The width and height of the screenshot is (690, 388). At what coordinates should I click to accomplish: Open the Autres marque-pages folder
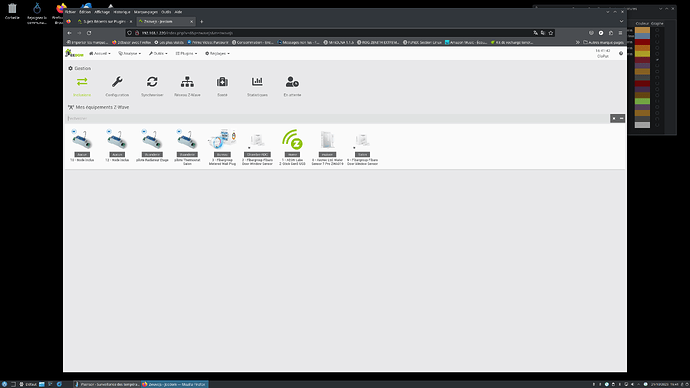tap(603, 42)
